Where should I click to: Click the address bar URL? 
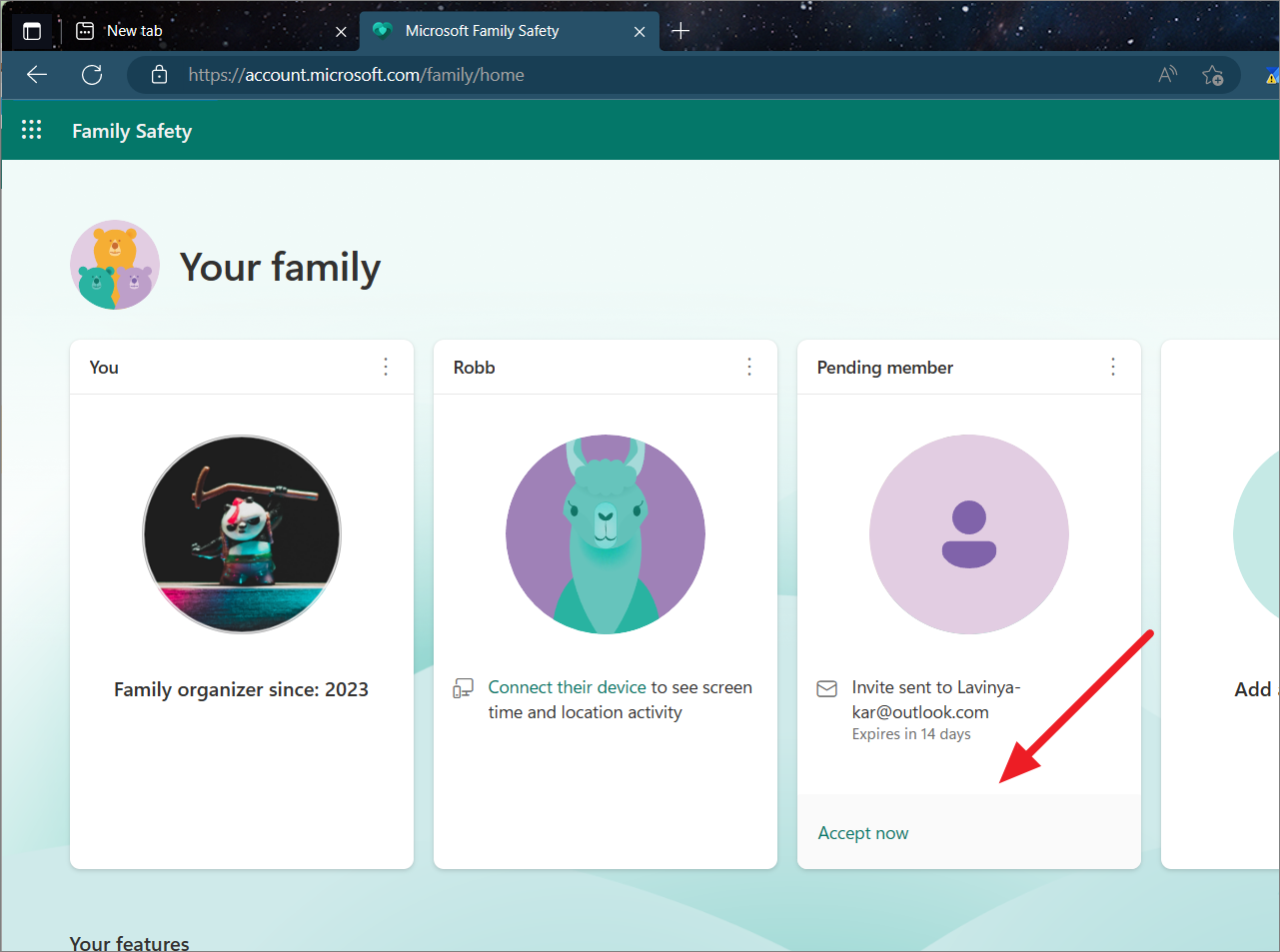(356, 75)
